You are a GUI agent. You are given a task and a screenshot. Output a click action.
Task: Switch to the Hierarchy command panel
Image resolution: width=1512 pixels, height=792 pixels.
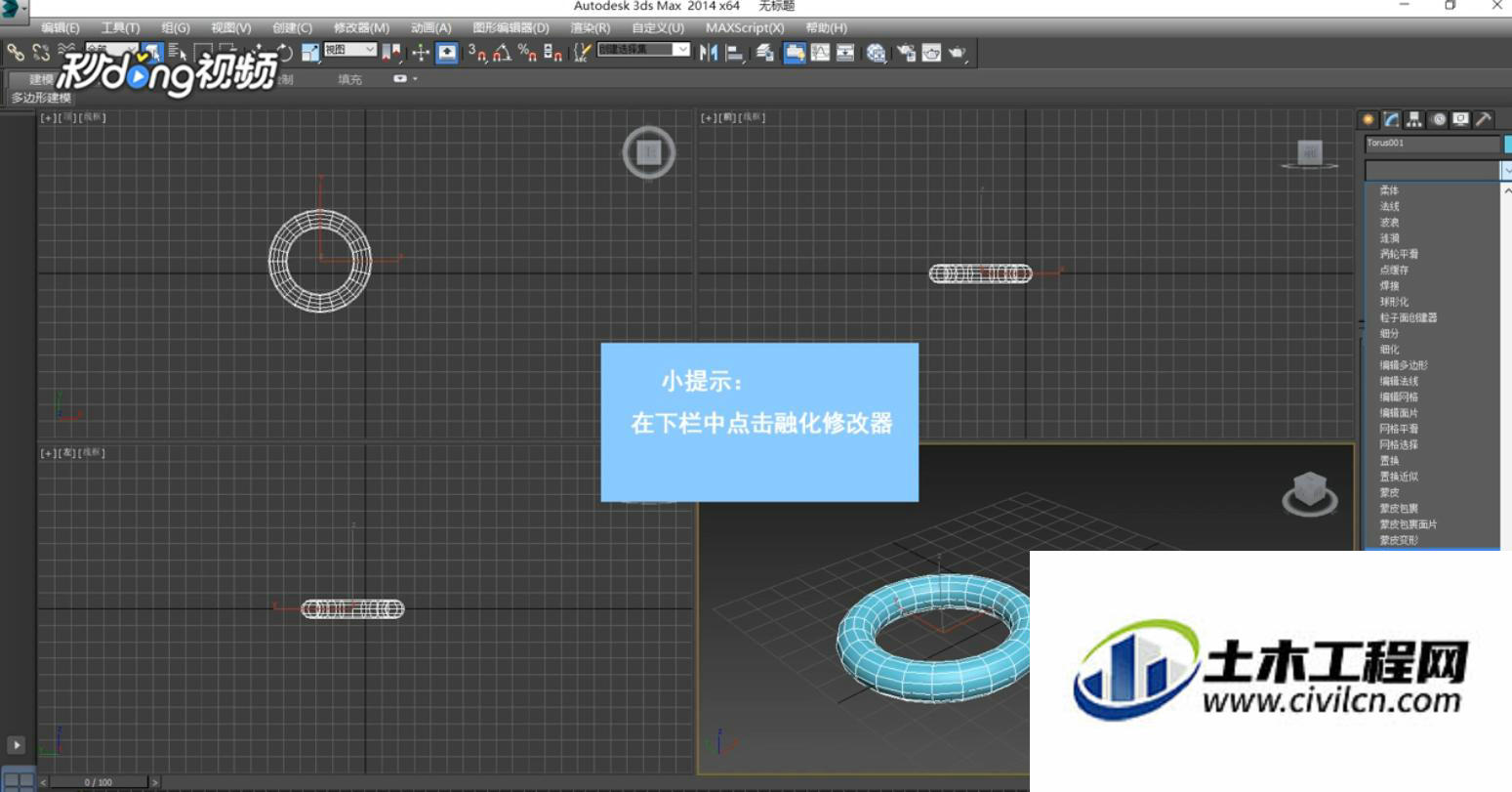click(x=1414, y=119)
